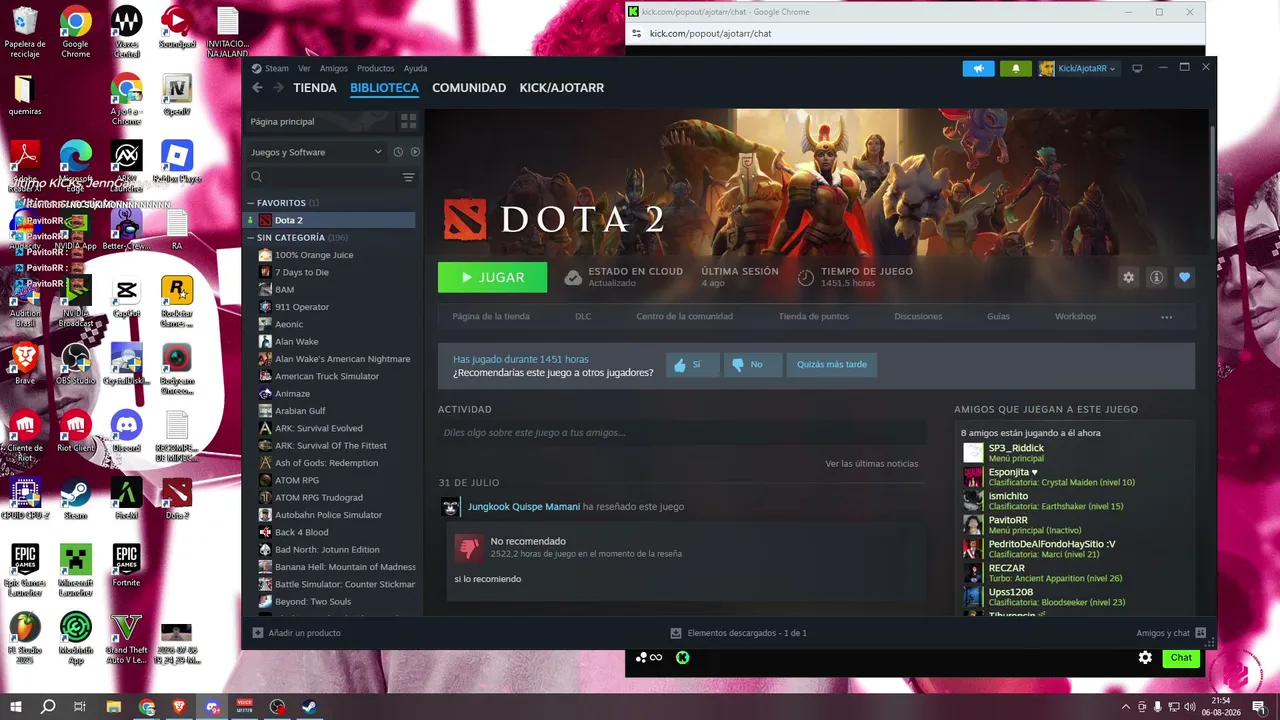Open the Windows notification center
Image resolution: width=1280 pixels, height=720 pixels.
click(x=1259, y=707)
